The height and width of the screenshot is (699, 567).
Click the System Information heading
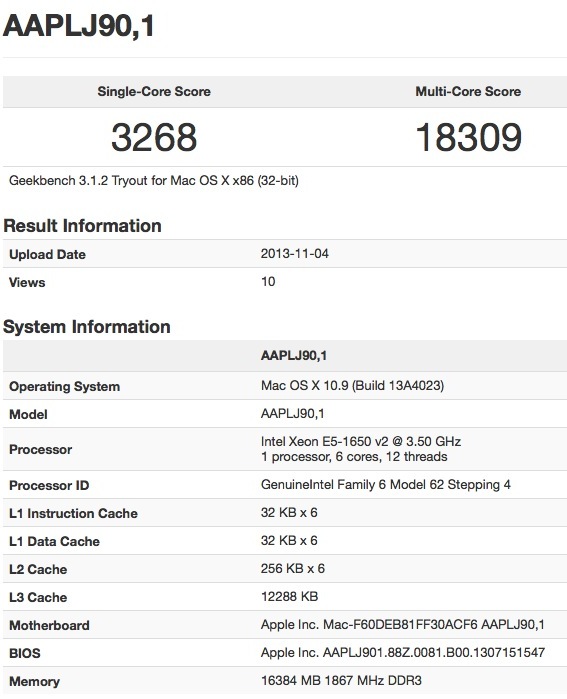tap(87, 327)
